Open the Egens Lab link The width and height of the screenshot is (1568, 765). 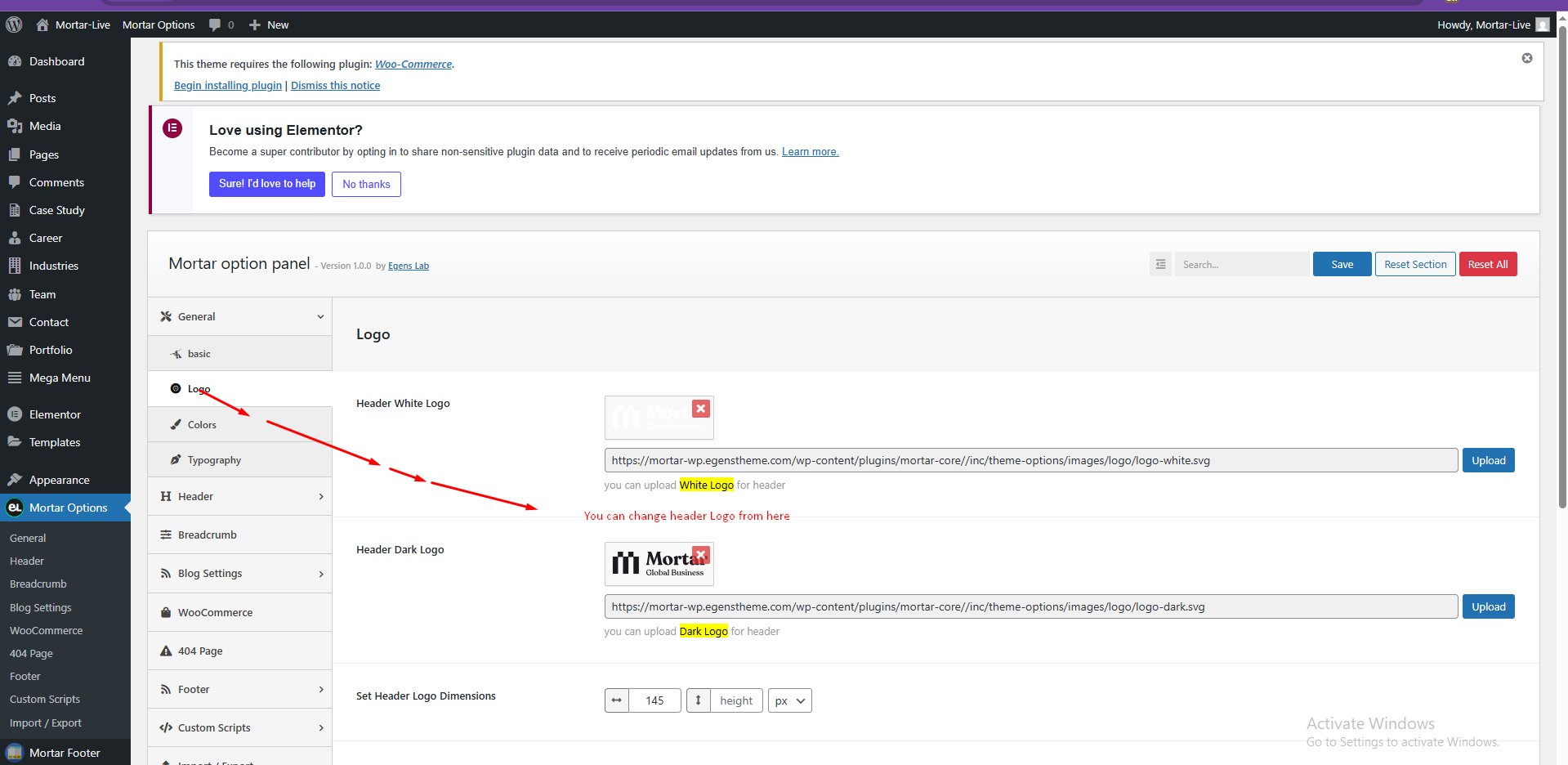pyautogui.click(x=409, y=266)
